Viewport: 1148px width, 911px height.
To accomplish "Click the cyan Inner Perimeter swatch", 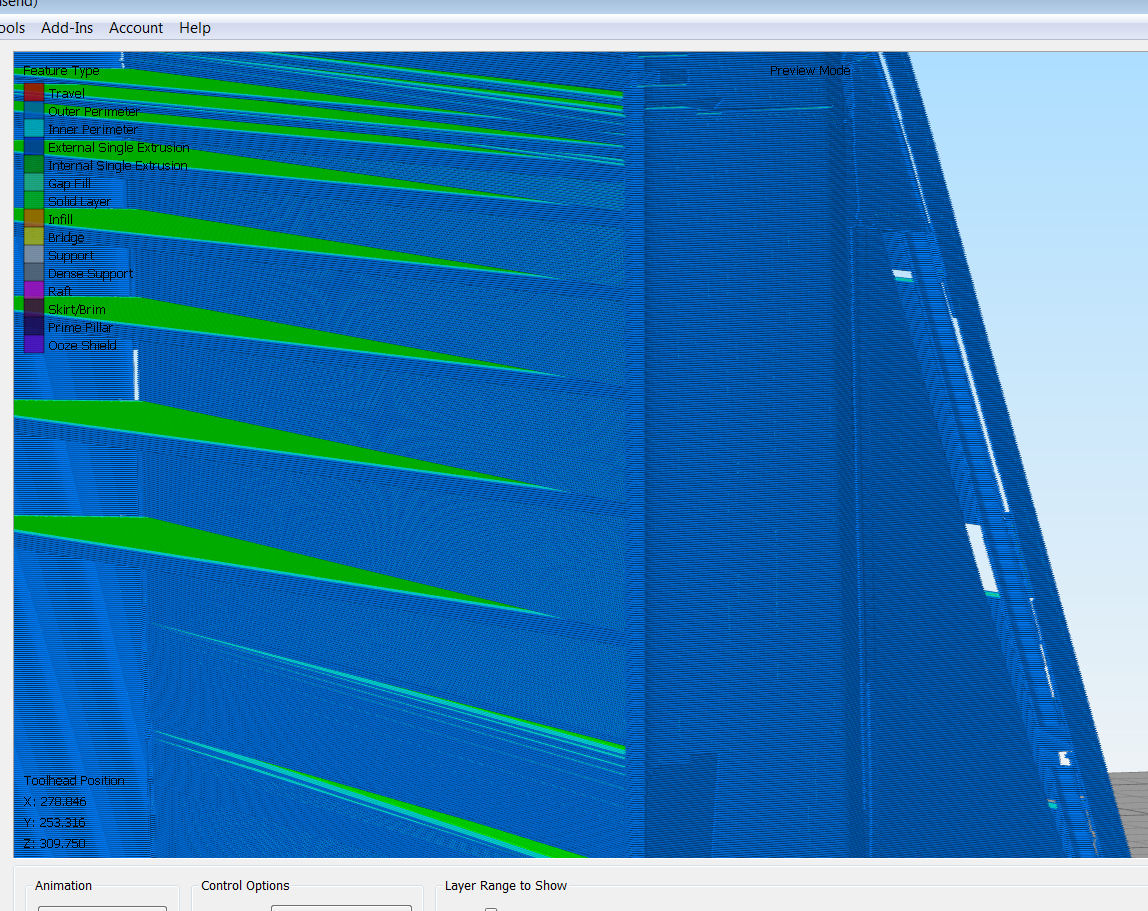I will tap(34, 128).
